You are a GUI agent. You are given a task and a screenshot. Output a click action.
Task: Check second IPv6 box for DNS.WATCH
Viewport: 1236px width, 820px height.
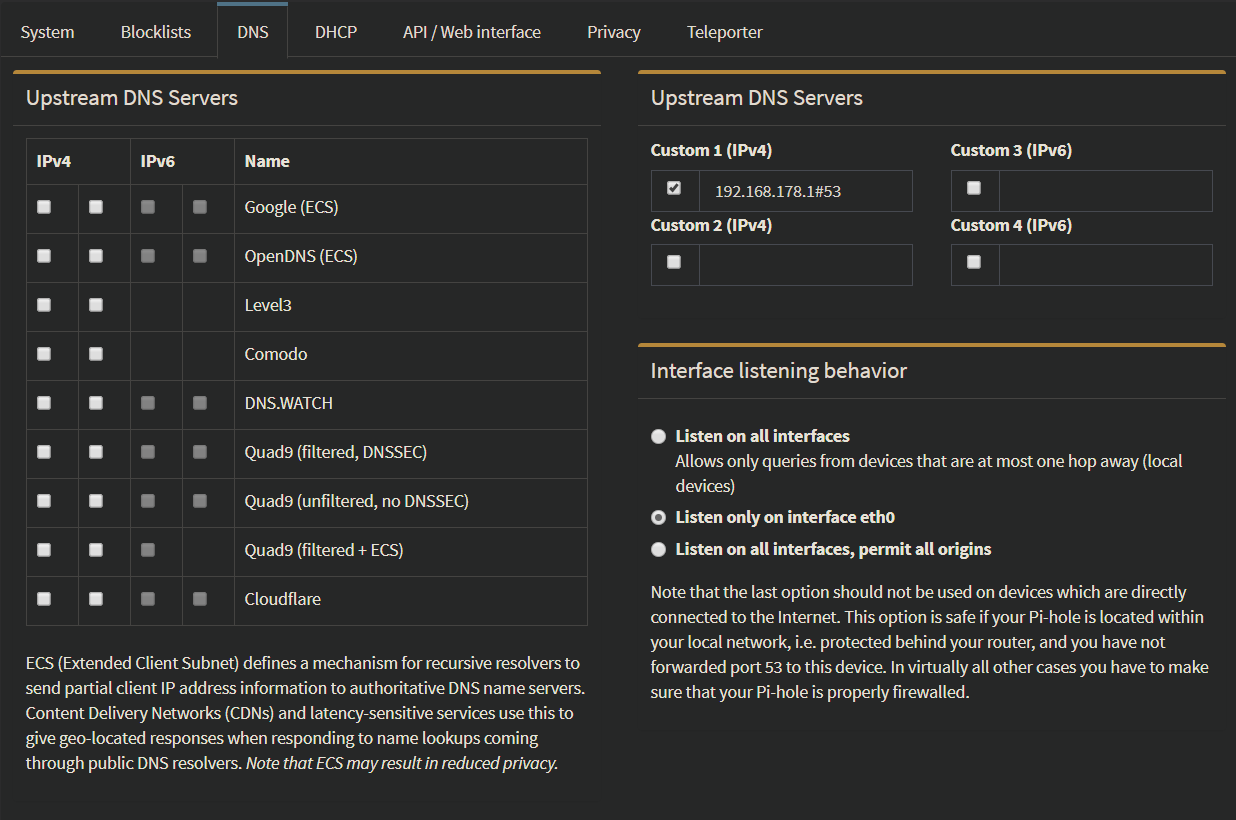point(200,403)
